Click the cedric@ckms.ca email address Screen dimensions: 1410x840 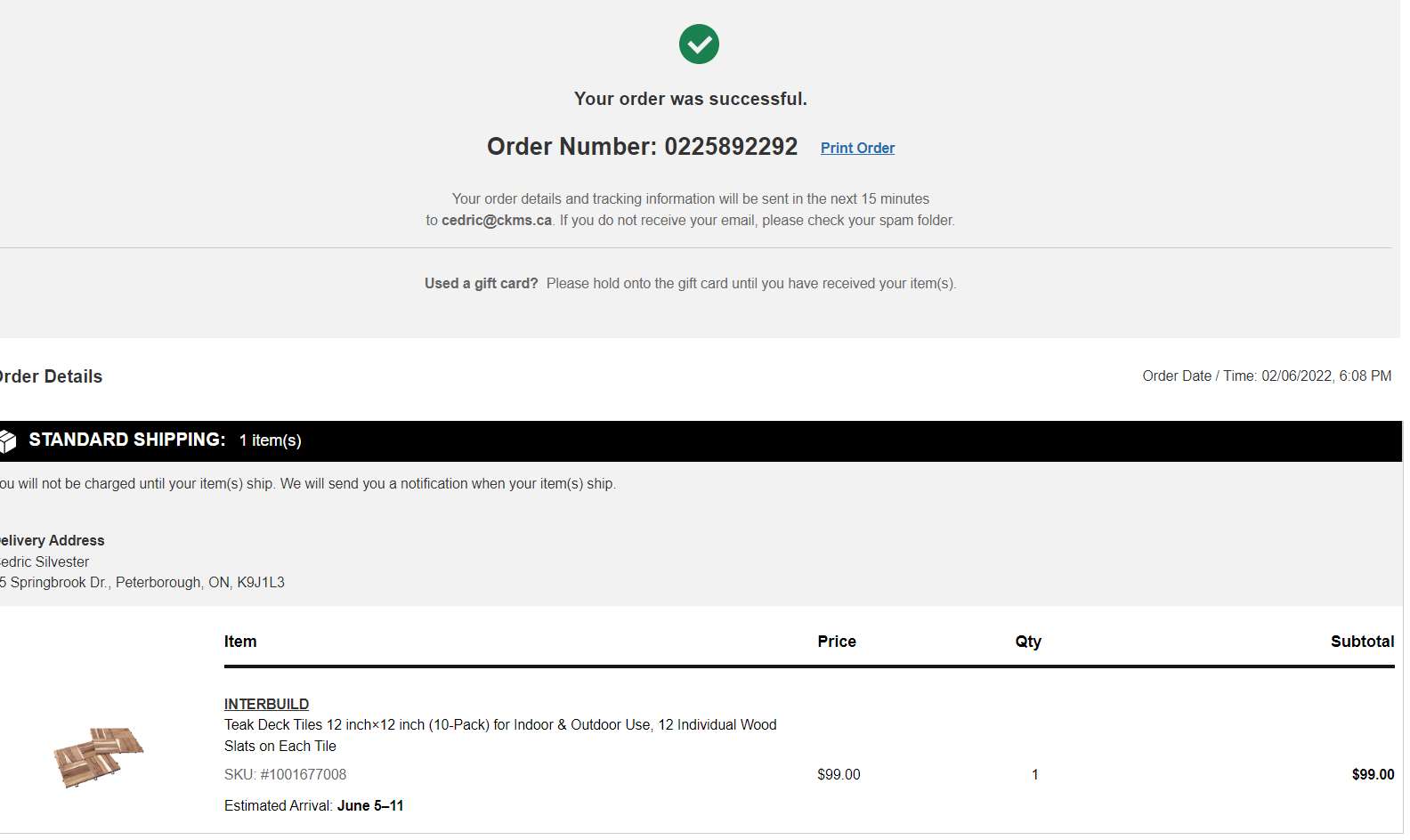(497, 220)
